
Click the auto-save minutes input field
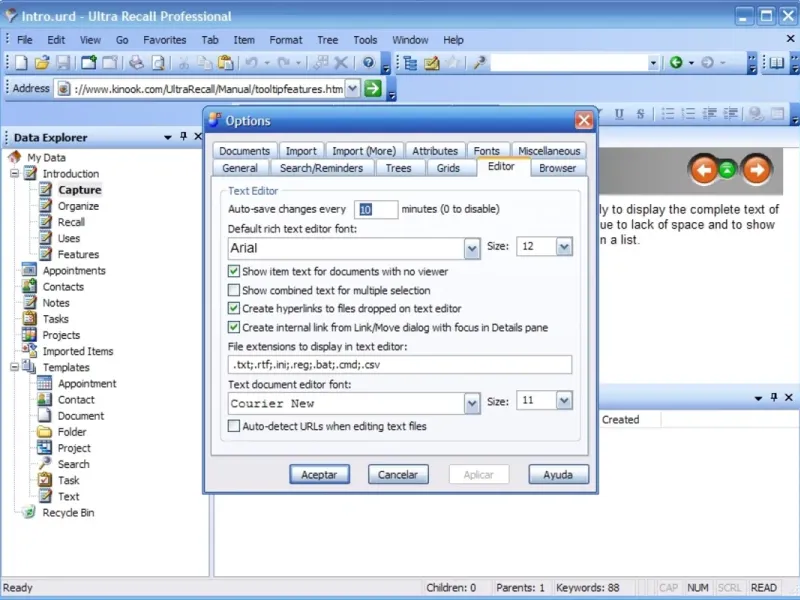(x=376, y=209)
